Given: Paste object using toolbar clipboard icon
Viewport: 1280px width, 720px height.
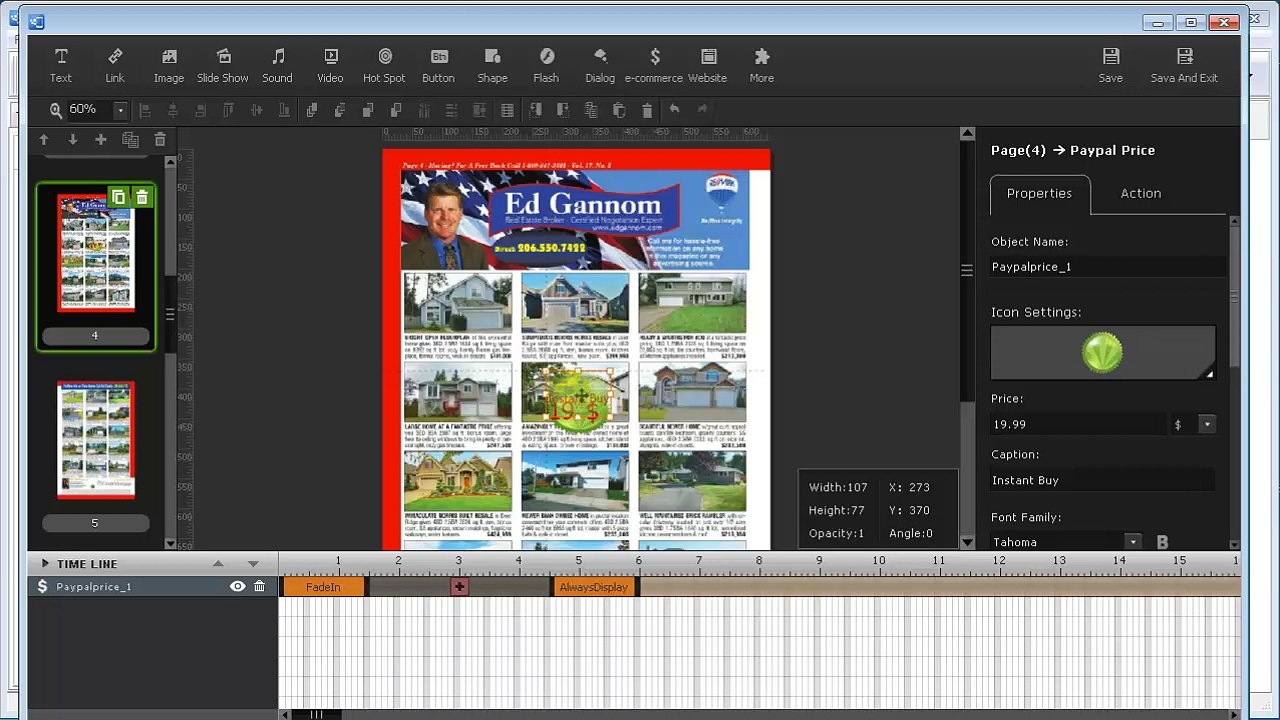Looking at the screenshot, I should tap(619, 110).
